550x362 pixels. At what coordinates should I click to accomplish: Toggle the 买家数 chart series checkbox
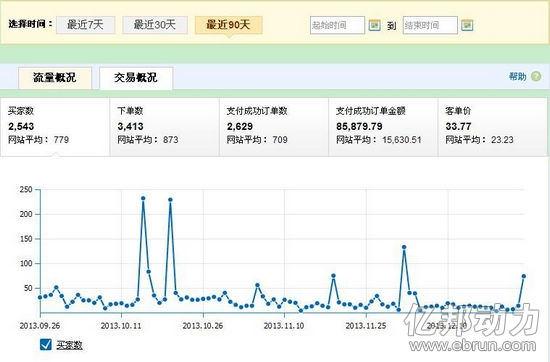tap(46, 345)
